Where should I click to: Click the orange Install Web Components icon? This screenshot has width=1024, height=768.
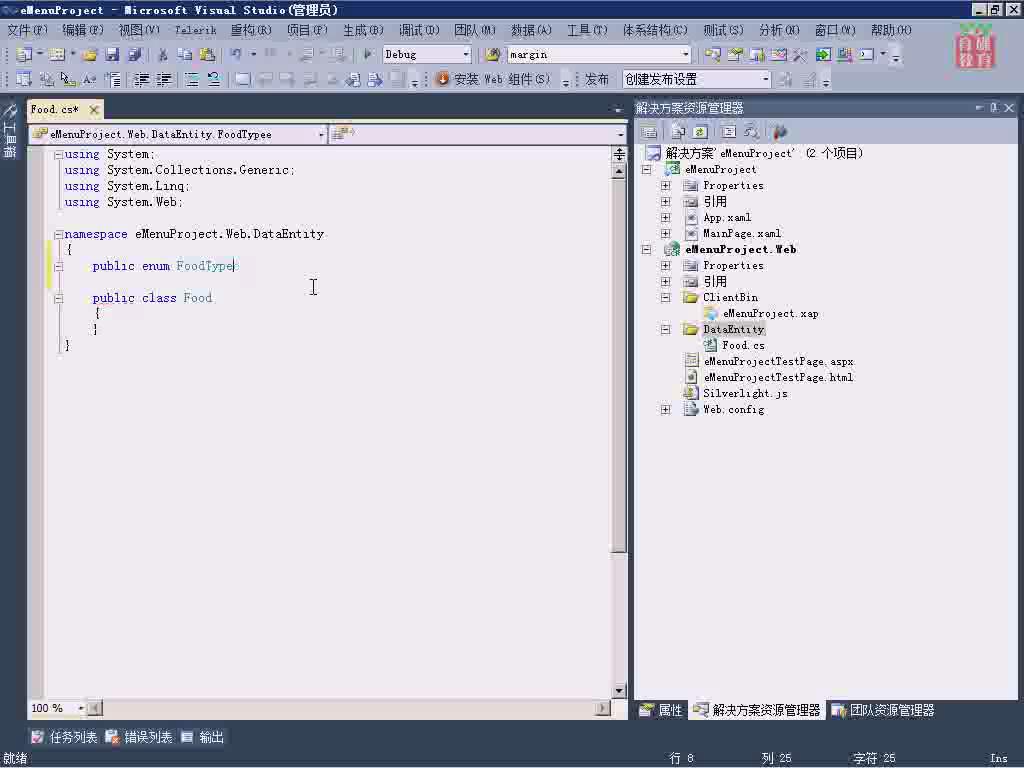pos(442,80)
